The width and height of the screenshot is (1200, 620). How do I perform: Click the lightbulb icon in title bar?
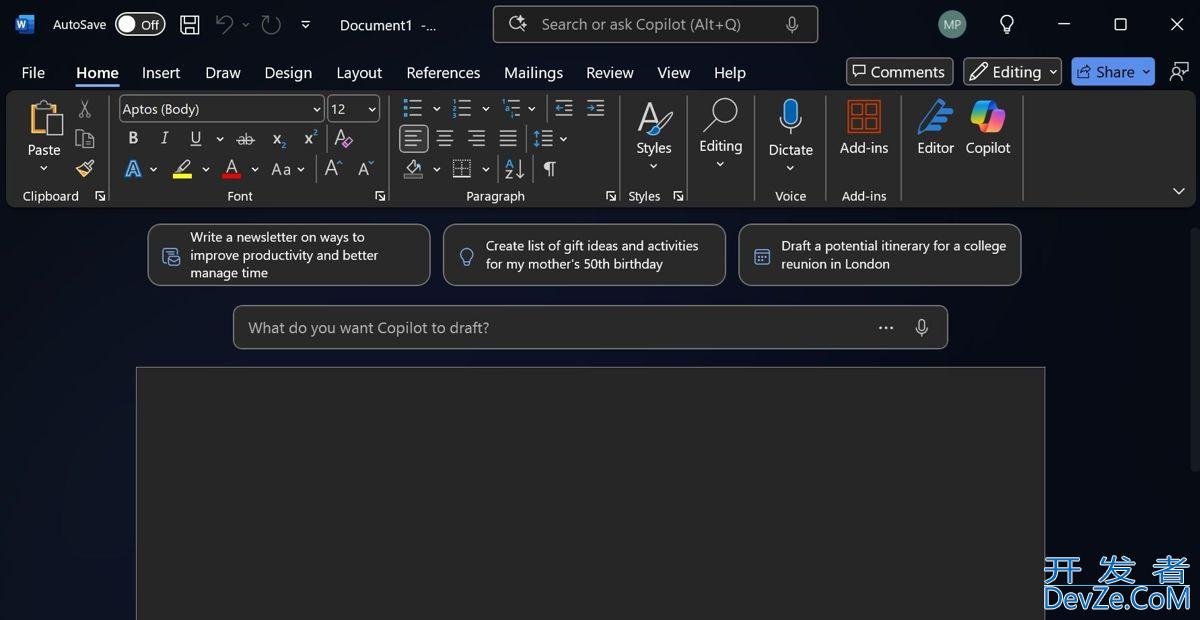[1007, 25]
